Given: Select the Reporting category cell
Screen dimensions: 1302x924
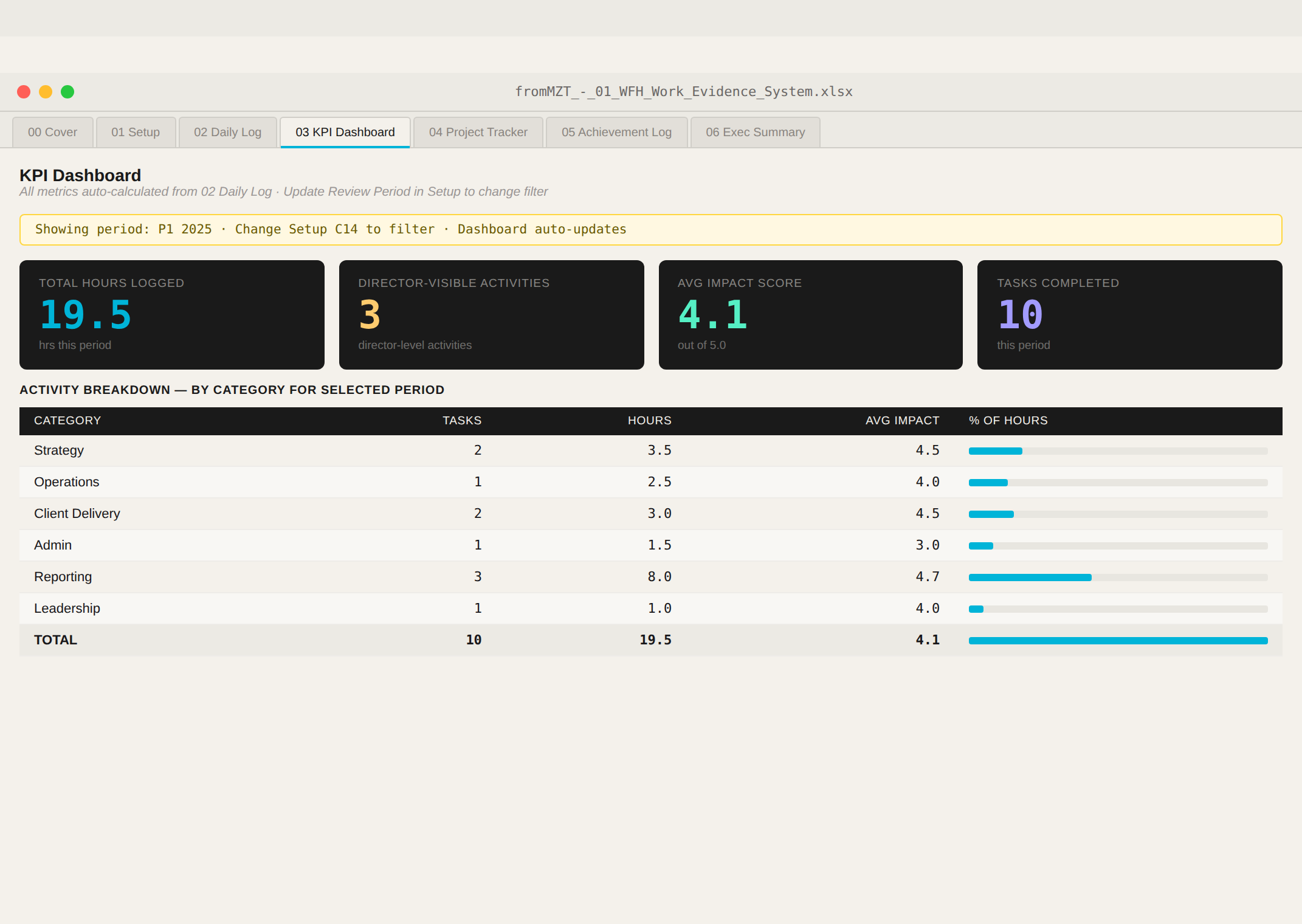Looking at the screenshot, I should coord(63,577).
